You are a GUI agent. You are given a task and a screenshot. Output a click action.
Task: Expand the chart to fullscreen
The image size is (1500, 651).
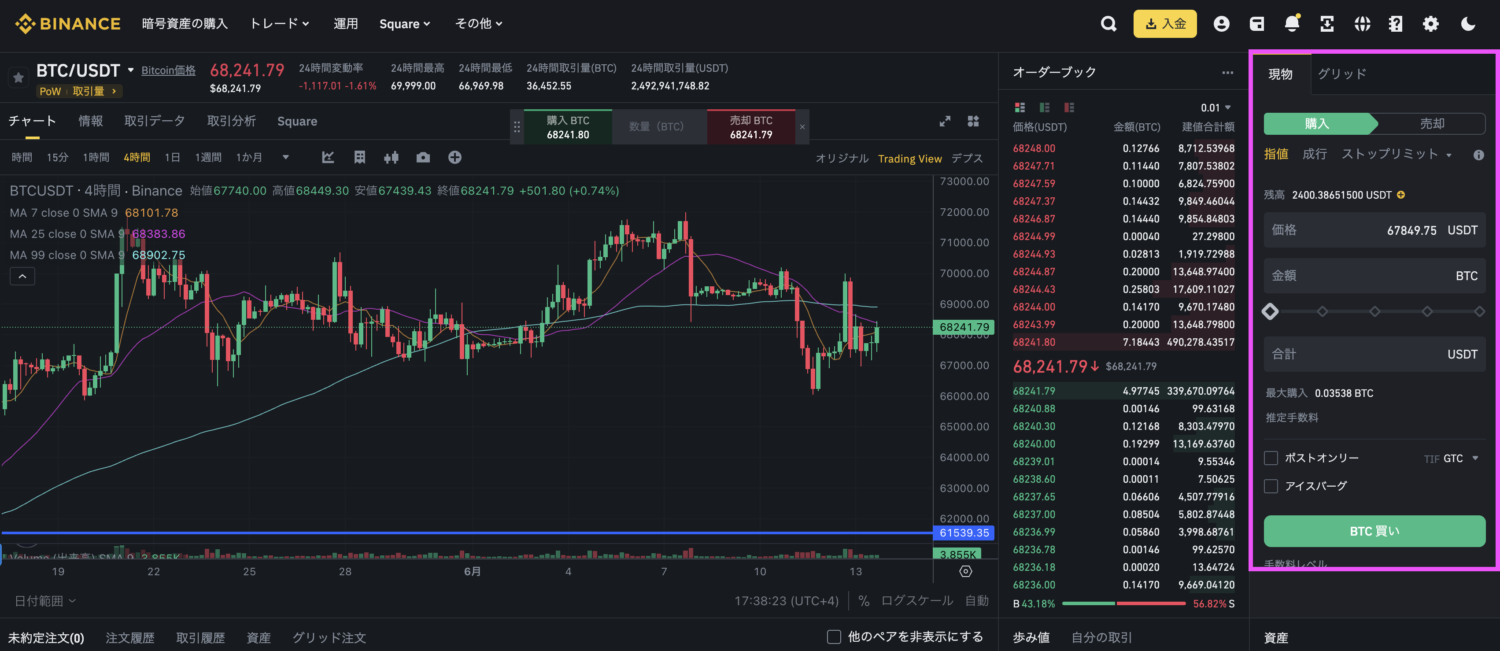(944, 121)
